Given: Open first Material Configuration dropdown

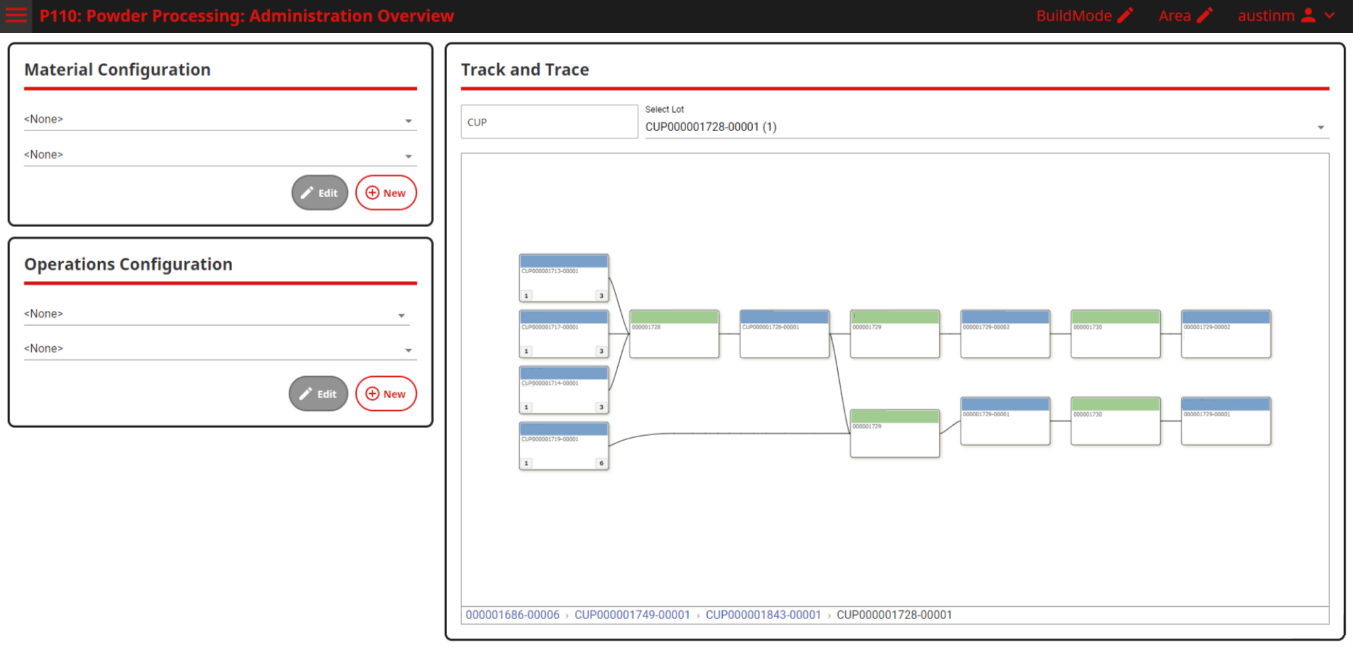Looking at the screenshot, I should click(x=219, y=120).
